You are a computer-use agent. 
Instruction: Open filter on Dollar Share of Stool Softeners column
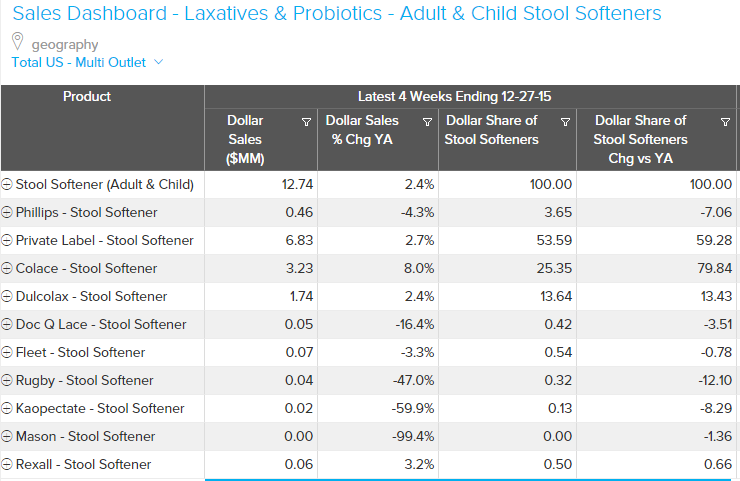566,121
